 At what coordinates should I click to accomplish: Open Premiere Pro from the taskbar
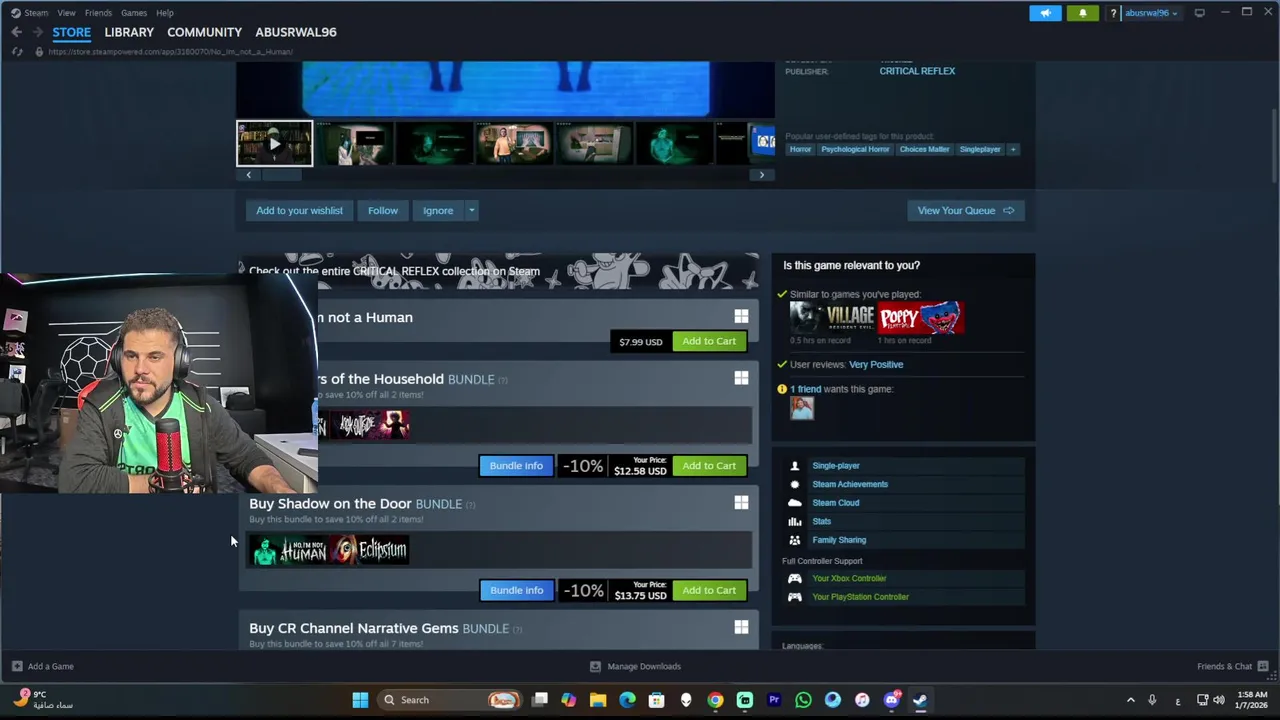pos(774,700)
